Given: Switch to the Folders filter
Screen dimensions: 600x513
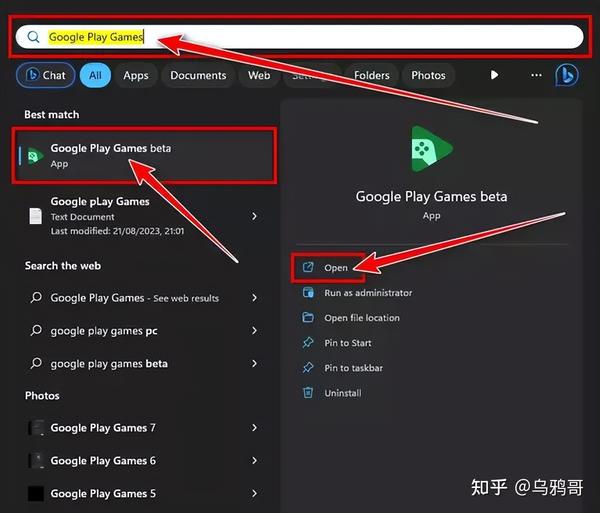Looking at the screenshot, I should [x=372, y=75].
